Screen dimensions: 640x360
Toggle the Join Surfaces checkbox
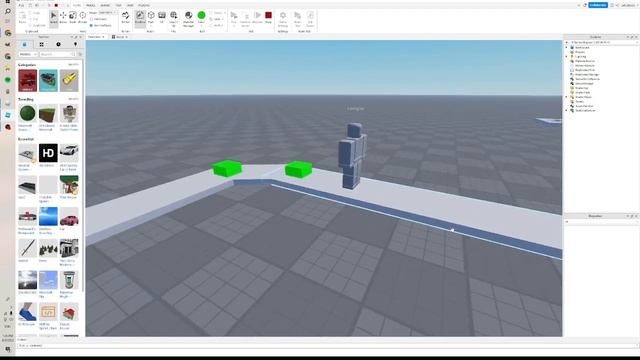pos(100,25)
